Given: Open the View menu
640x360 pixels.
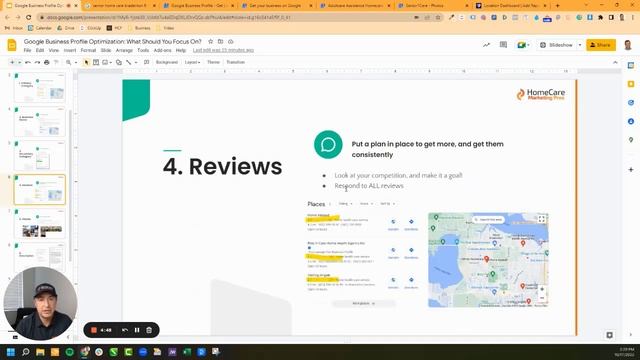Looking at the screenshot, I should click(x=54, y=50).
